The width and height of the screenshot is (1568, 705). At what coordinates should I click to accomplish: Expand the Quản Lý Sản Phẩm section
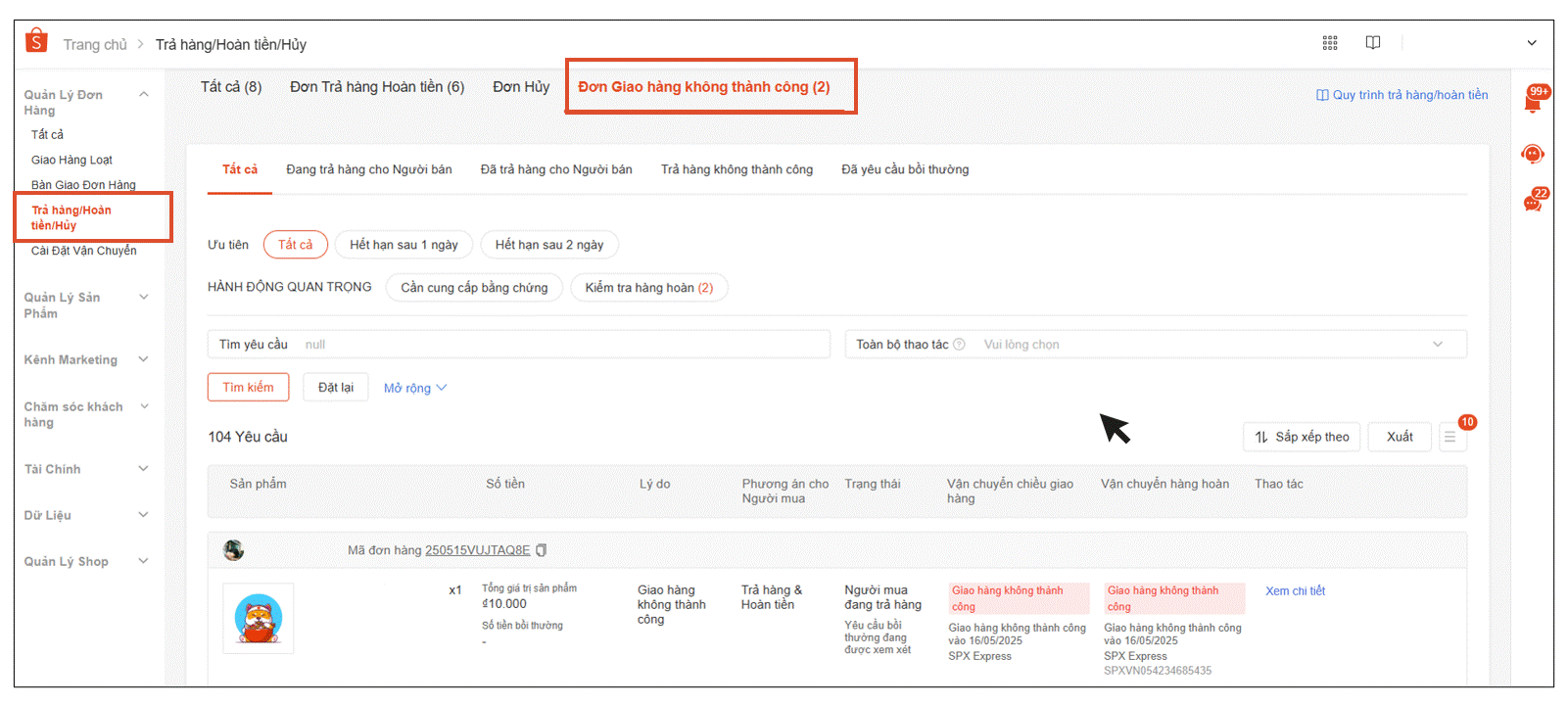[x=144, y=298]
